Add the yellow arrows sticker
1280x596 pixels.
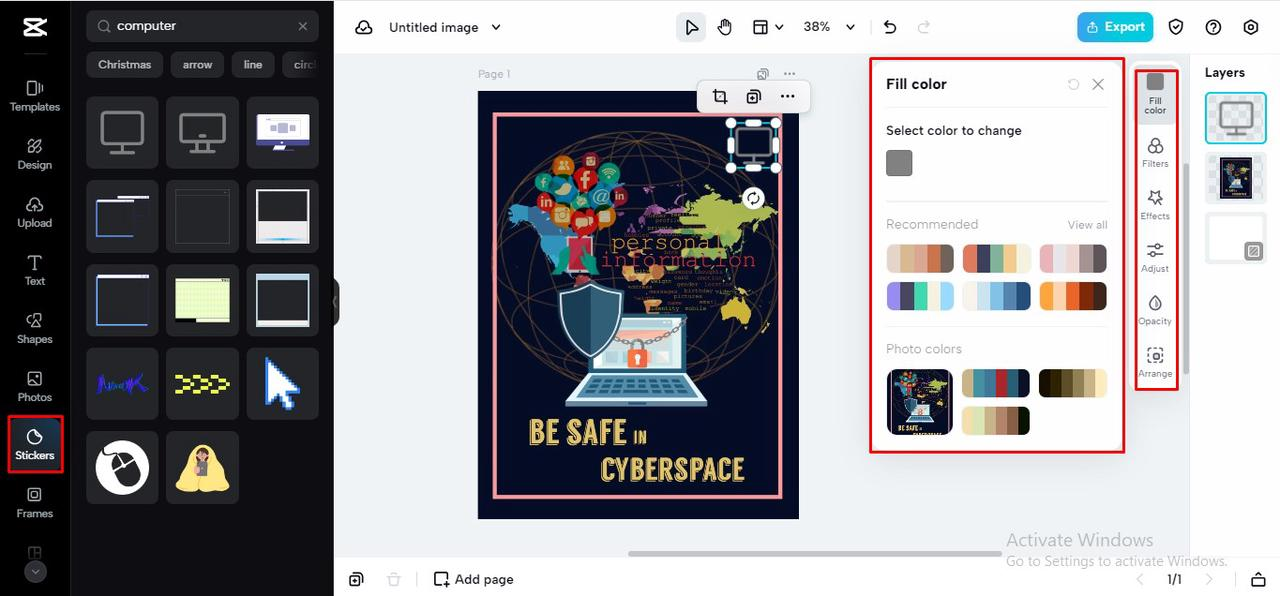(x=202, y=384)
